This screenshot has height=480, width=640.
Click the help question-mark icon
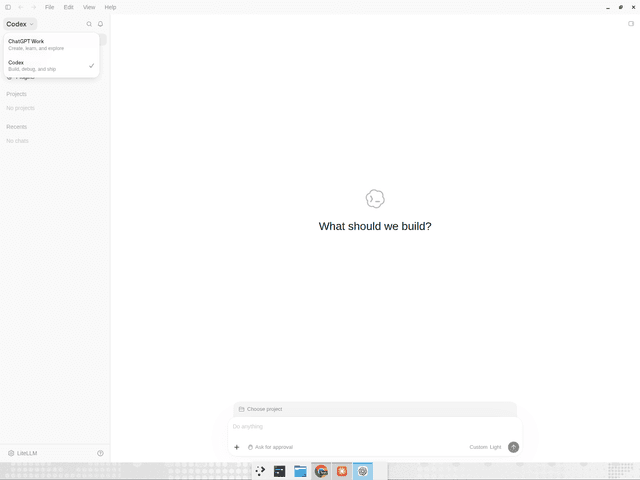pos(100,453)
